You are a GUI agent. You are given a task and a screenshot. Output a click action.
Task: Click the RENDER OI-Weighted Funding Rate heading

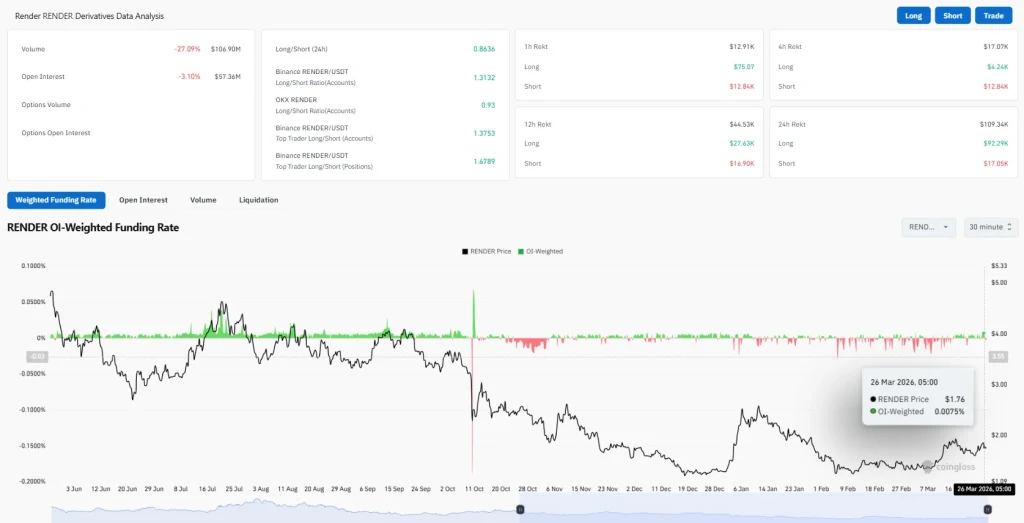coord(93,227)
